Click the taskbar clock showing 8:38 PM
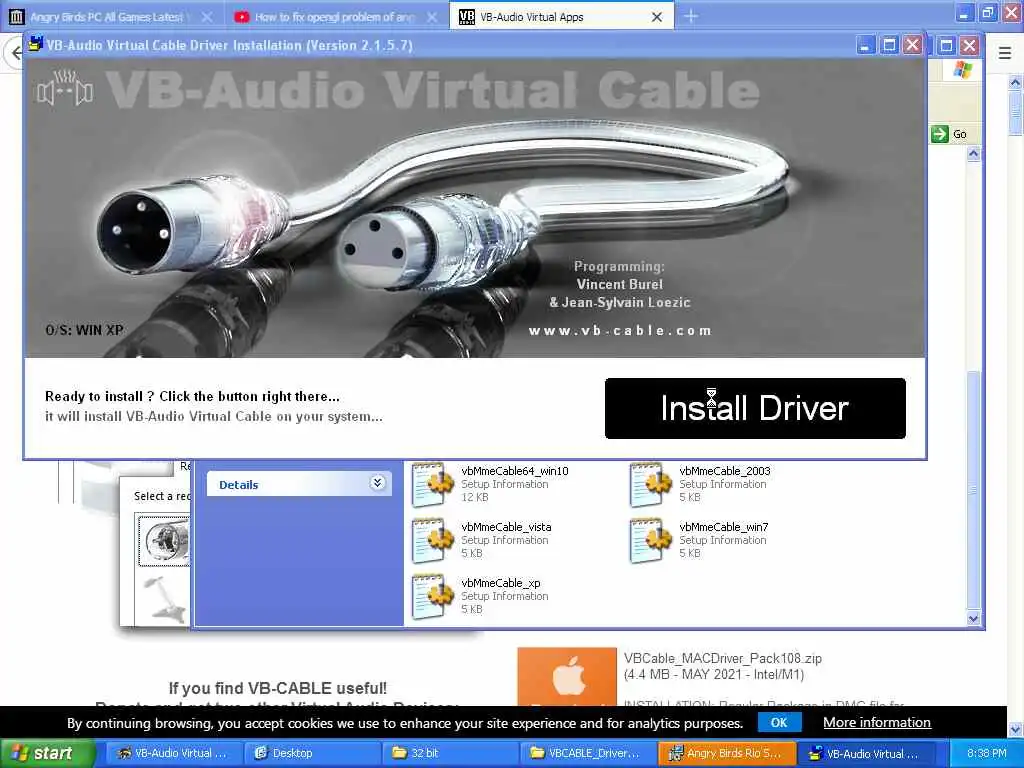The width and height of the screenshot is (1024, 768). (986, 753)
